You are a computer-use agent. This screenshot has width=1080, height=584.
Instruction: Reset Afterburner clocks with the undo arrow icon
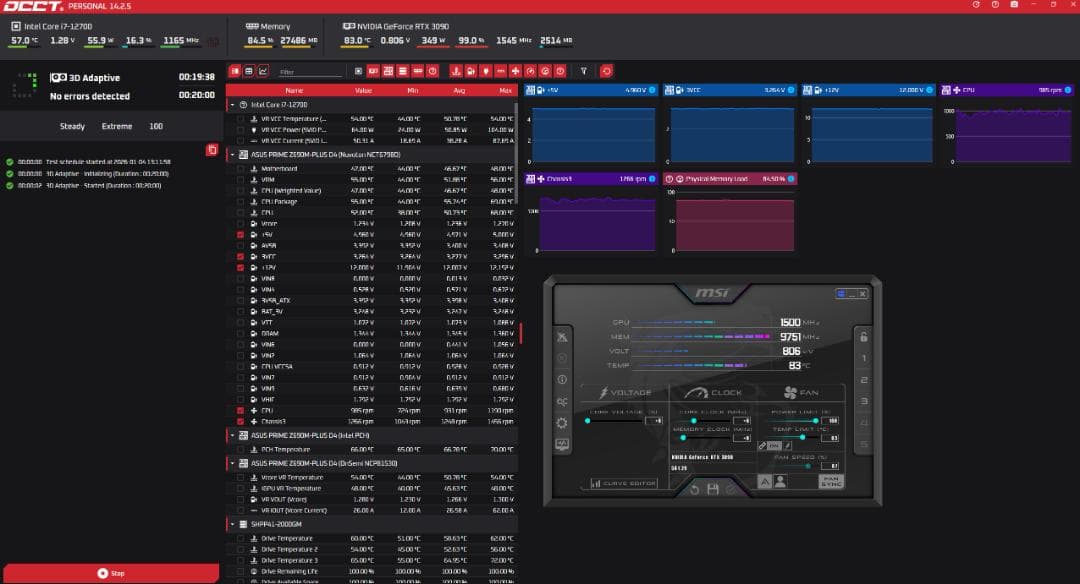tap(695, 490)
